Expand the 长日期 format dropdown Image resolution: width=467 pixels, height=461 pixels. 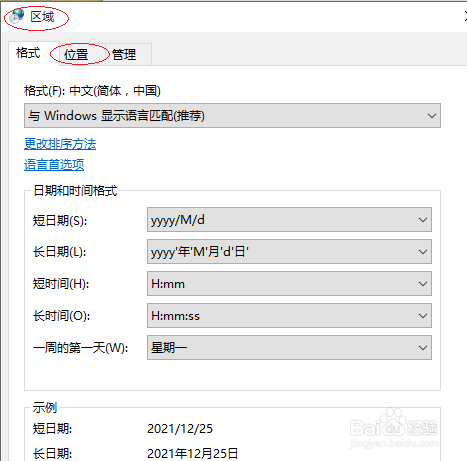click(289, 252)
